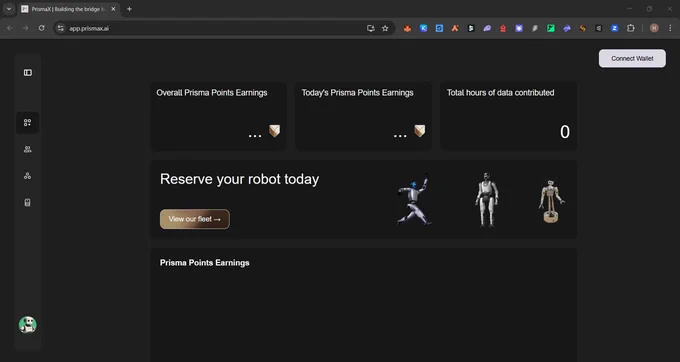Image resolution: width=680 pixels, height=362 pixels.
Task: Toggle the sidebar panel icon
Action: (28, 72)
